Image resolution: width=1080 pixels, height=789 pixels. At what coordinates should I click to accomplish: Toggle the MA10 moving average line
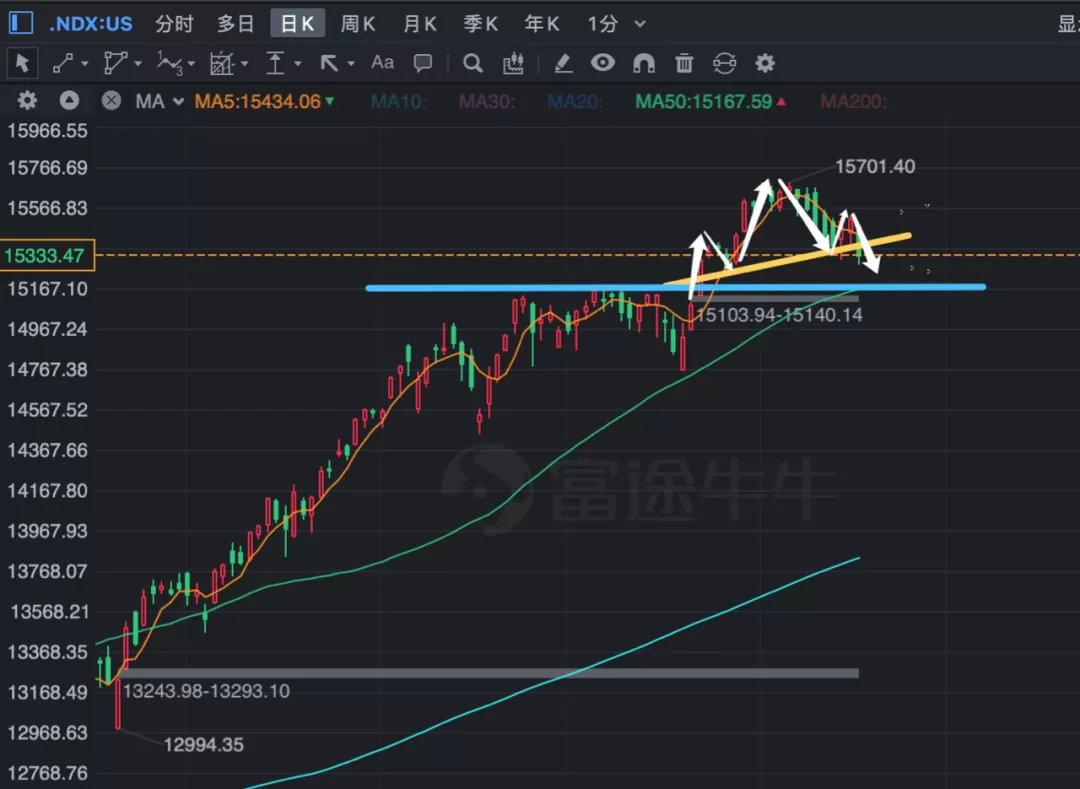[x=398, y=102]
